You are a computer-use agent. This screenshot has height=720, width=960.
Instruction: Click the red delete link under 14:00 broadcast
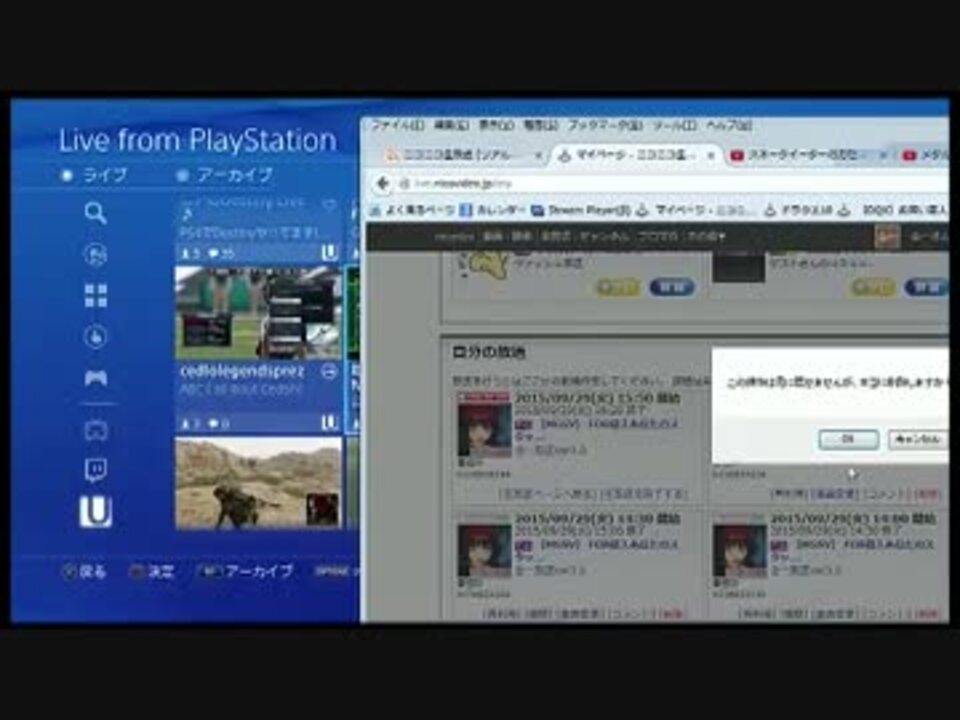tap(928, 613)
